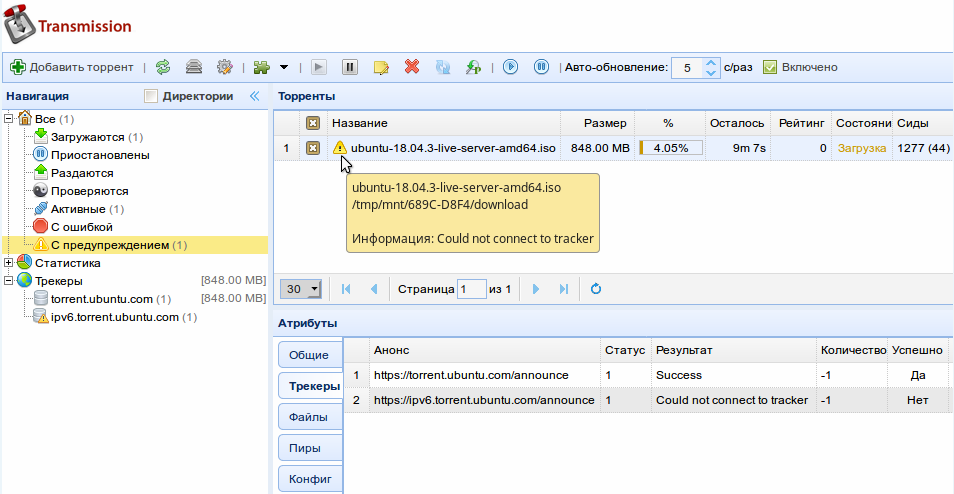Switch to the Файлы tab

pyautogui.click(x=309, y=416)
